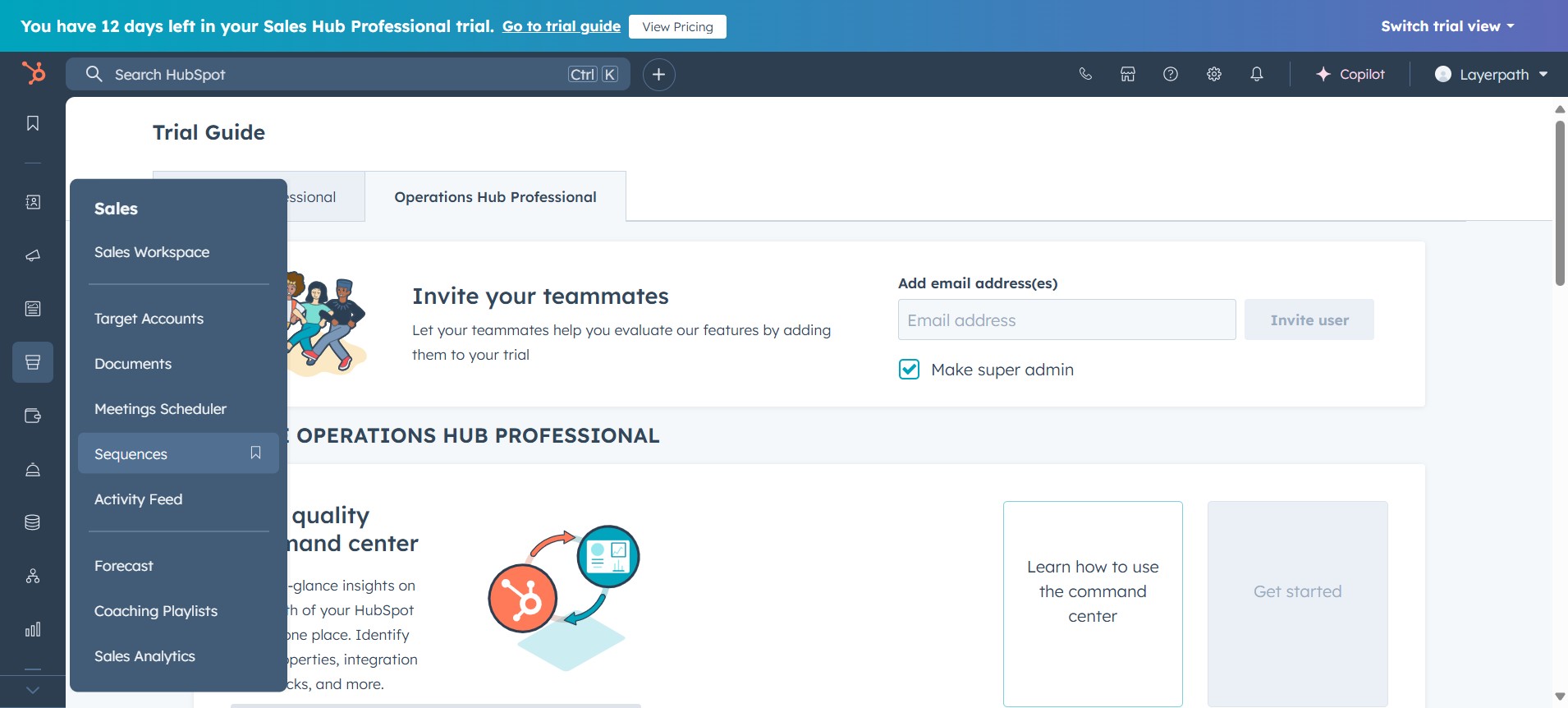Open the Bookmarks sidebar icon
The height and width of the screenshot is (708, 1568).
(x=33, y=123)
